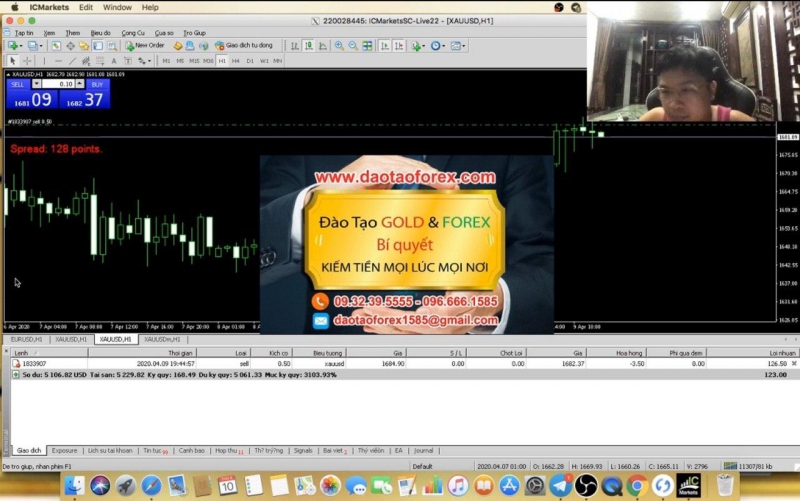Select the trendline drawing tool

click(x=72, y=61)
